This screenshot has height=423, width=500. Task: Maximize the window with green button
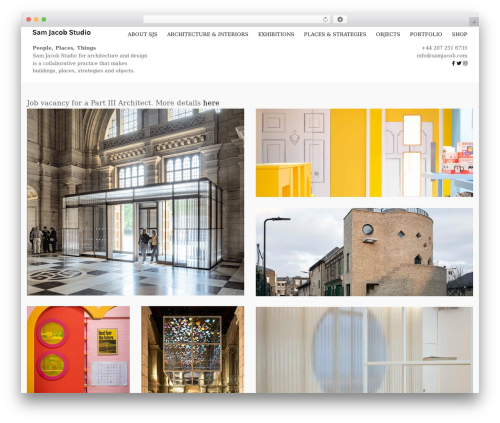coord(44,20)
